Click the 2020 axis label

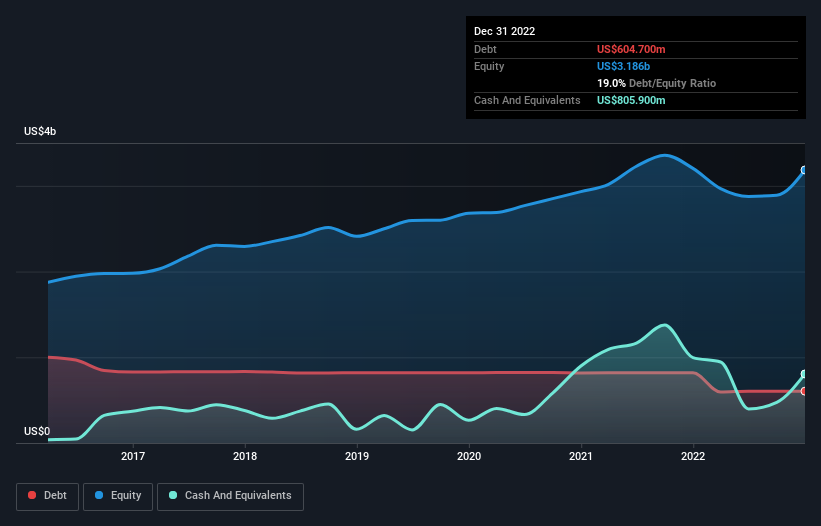pyautogui.click(x=469, y=456)
